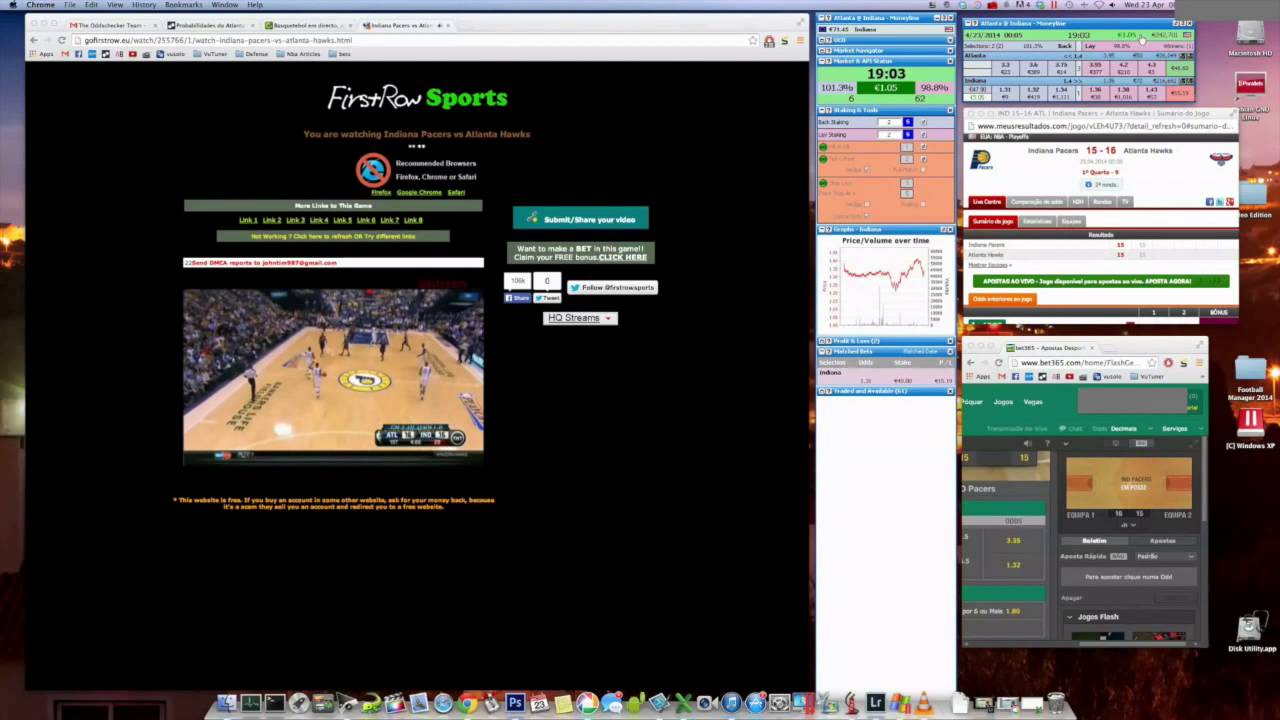1280x720 pixels.
Task: Click Follow @firstrowsports button
Action: click(612, 287)
